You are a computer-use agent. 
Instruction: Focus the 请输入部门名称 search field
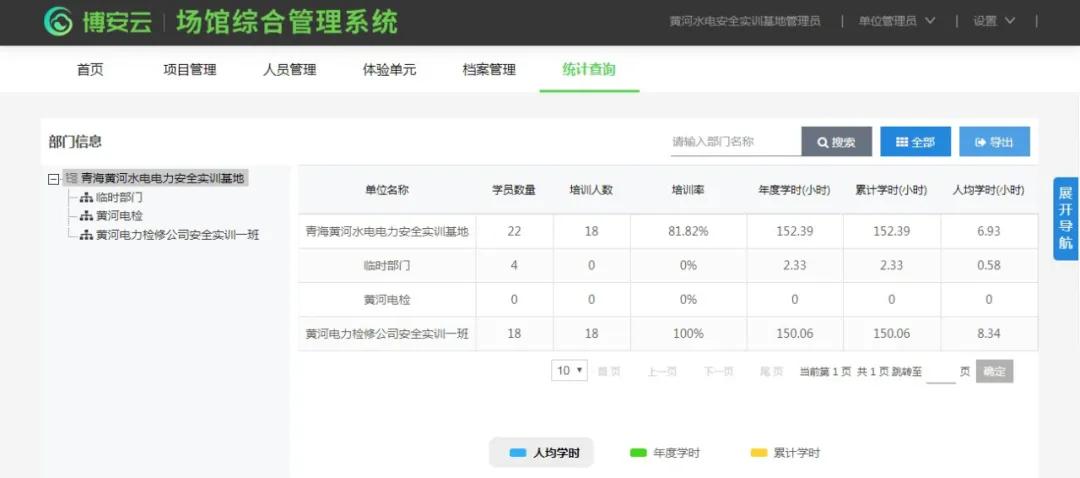coord(736,142)
